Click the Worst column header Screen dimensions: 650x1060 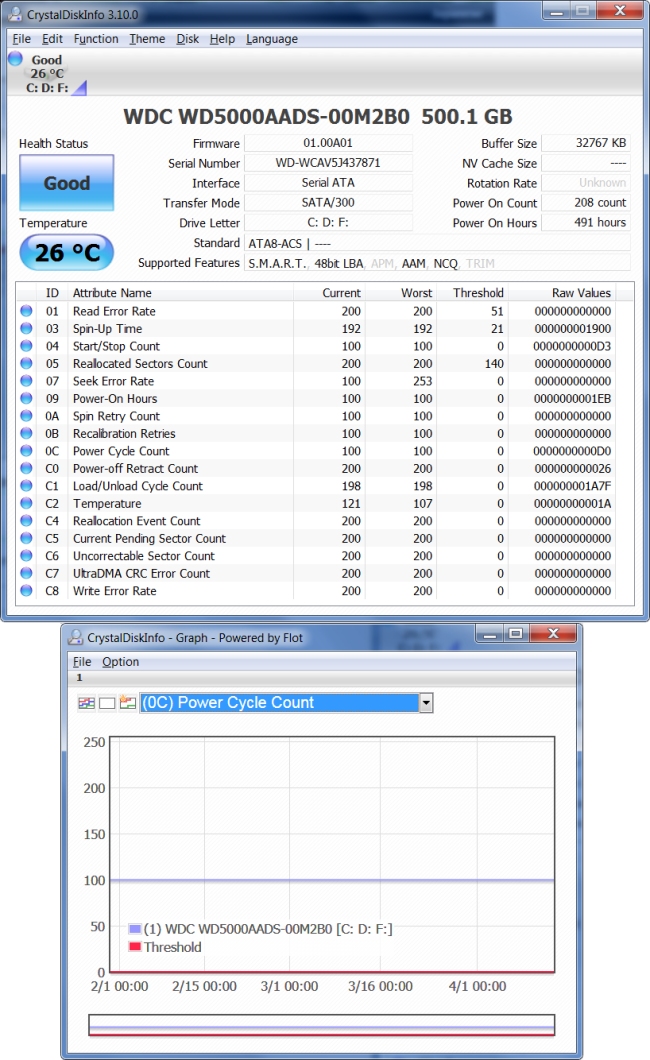tap(401, 293)
